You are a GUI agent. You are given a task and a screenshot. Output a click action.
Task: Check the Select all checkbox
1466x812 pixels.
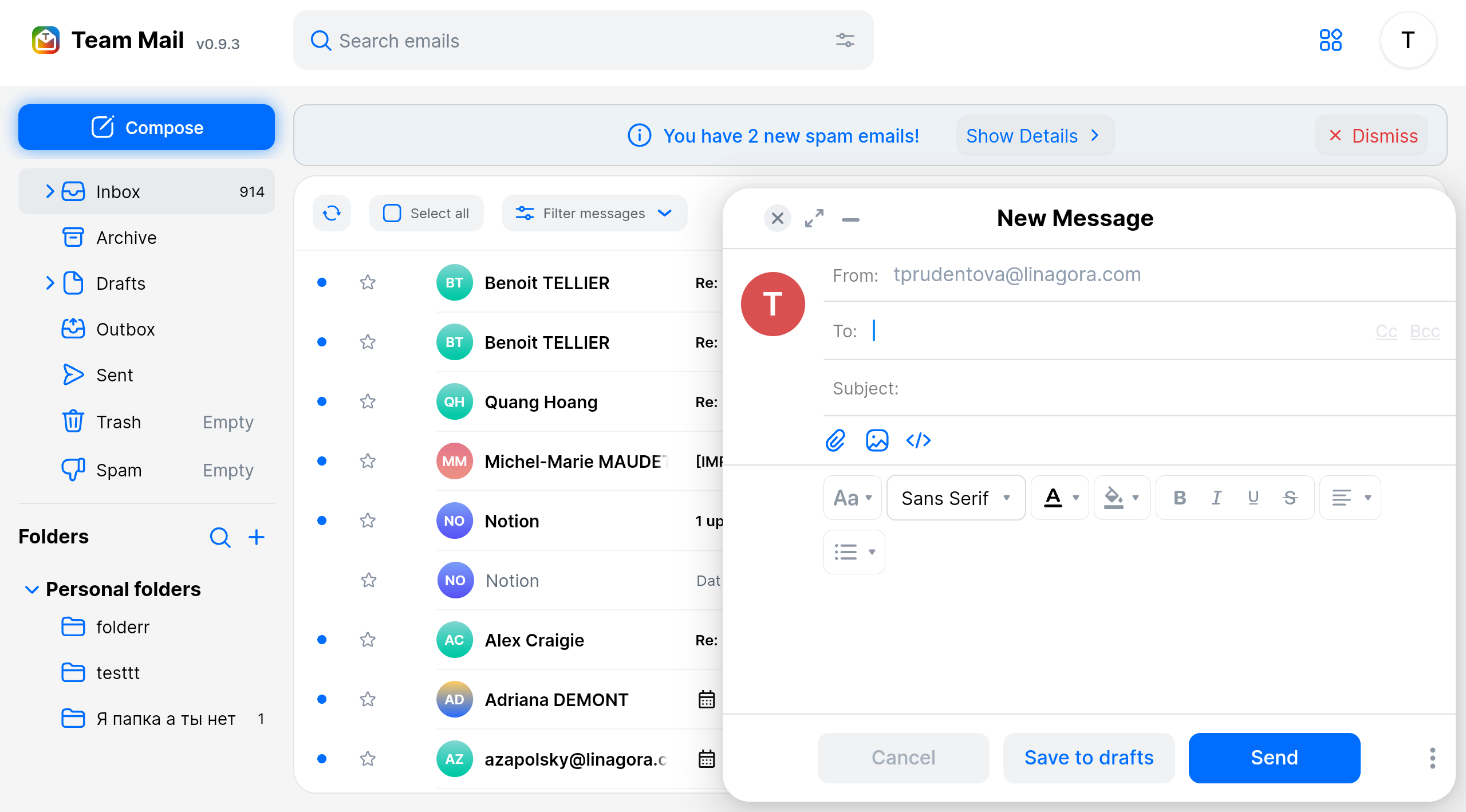[x=392, y=212]
